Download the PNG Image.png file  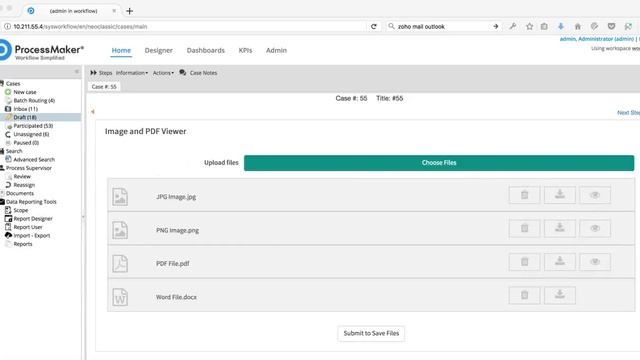coord(560,229)
